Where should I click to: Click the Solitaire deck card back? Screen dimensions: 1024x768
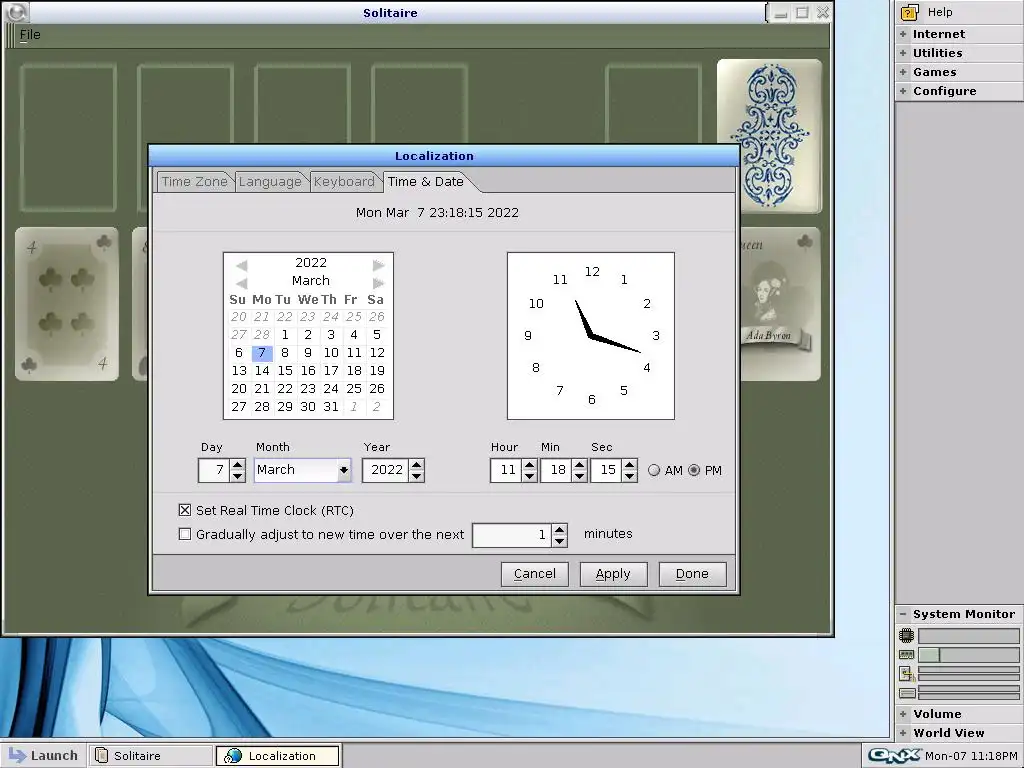pos(769,136)
